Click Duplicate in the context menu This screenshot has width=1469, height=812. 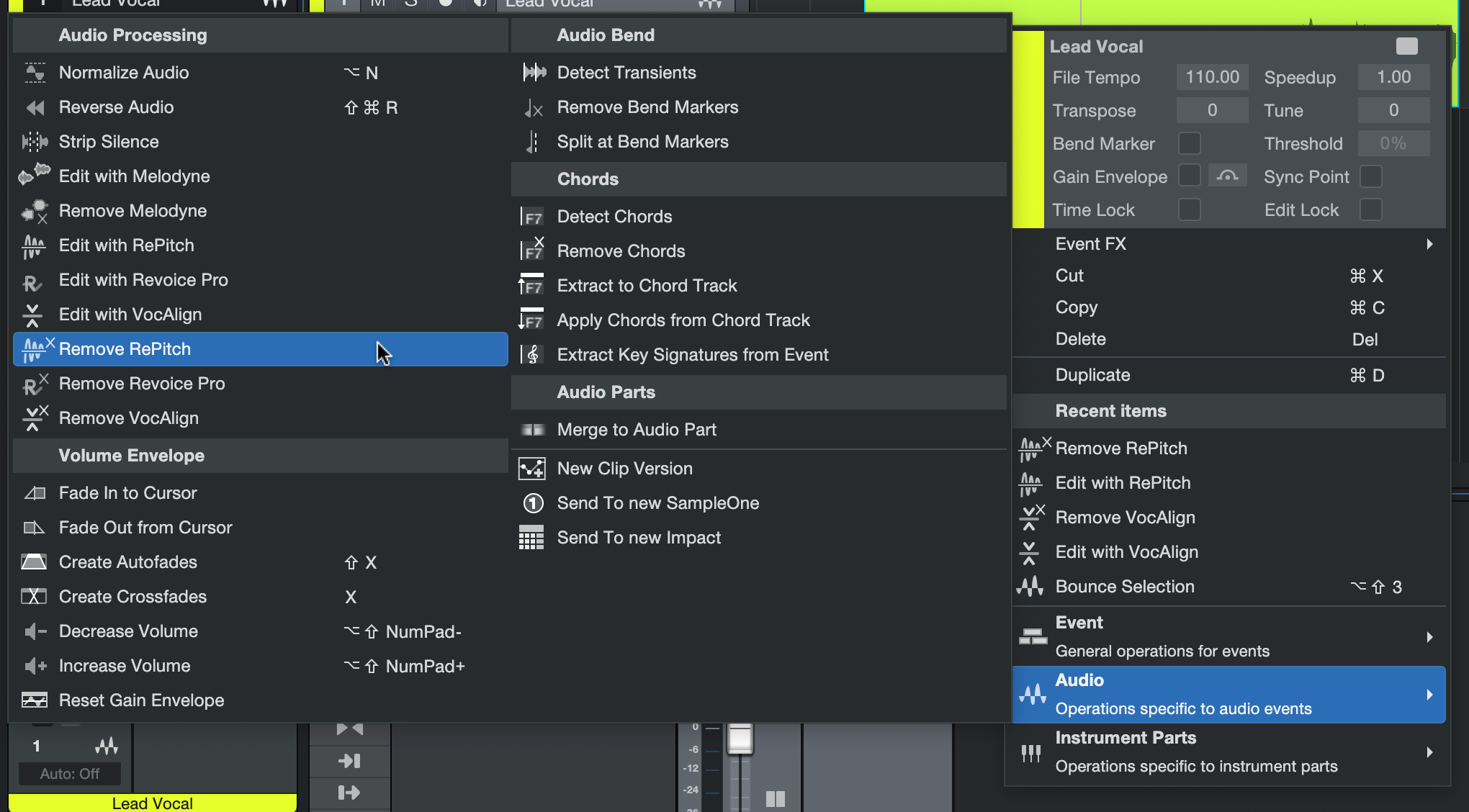coord(1092,375)
